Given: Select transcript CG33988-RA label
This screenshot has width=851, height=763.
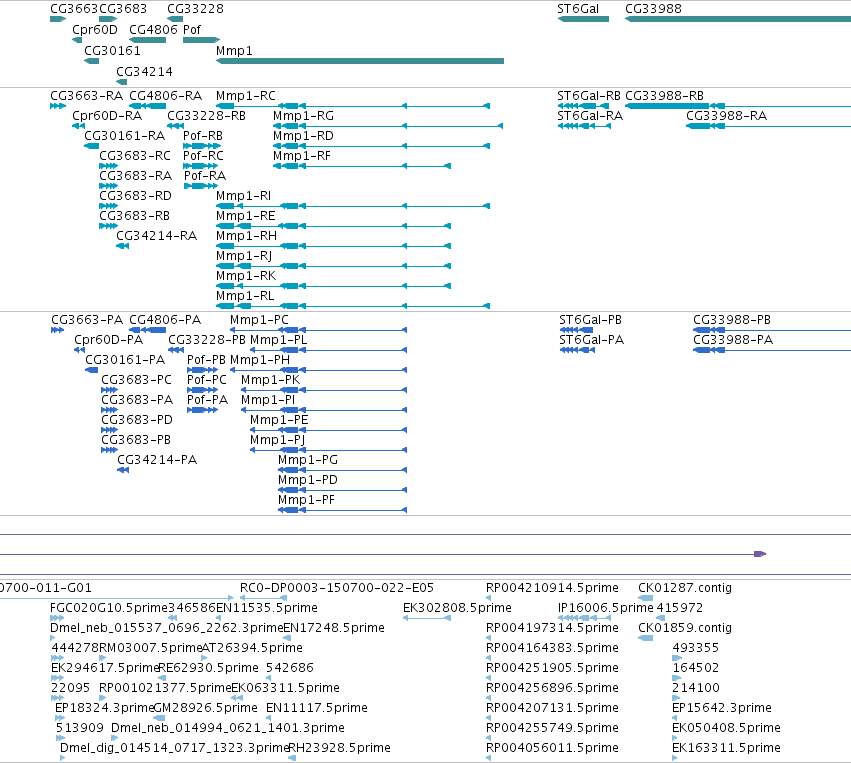Looking at the screenshot, I should pos(726,116).
